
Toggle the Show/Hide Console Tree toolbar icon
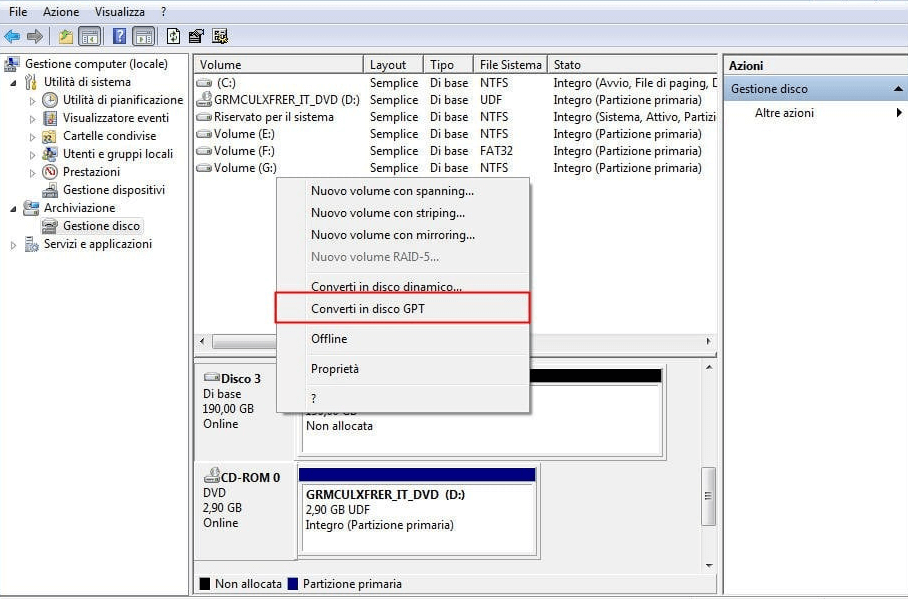90,36
